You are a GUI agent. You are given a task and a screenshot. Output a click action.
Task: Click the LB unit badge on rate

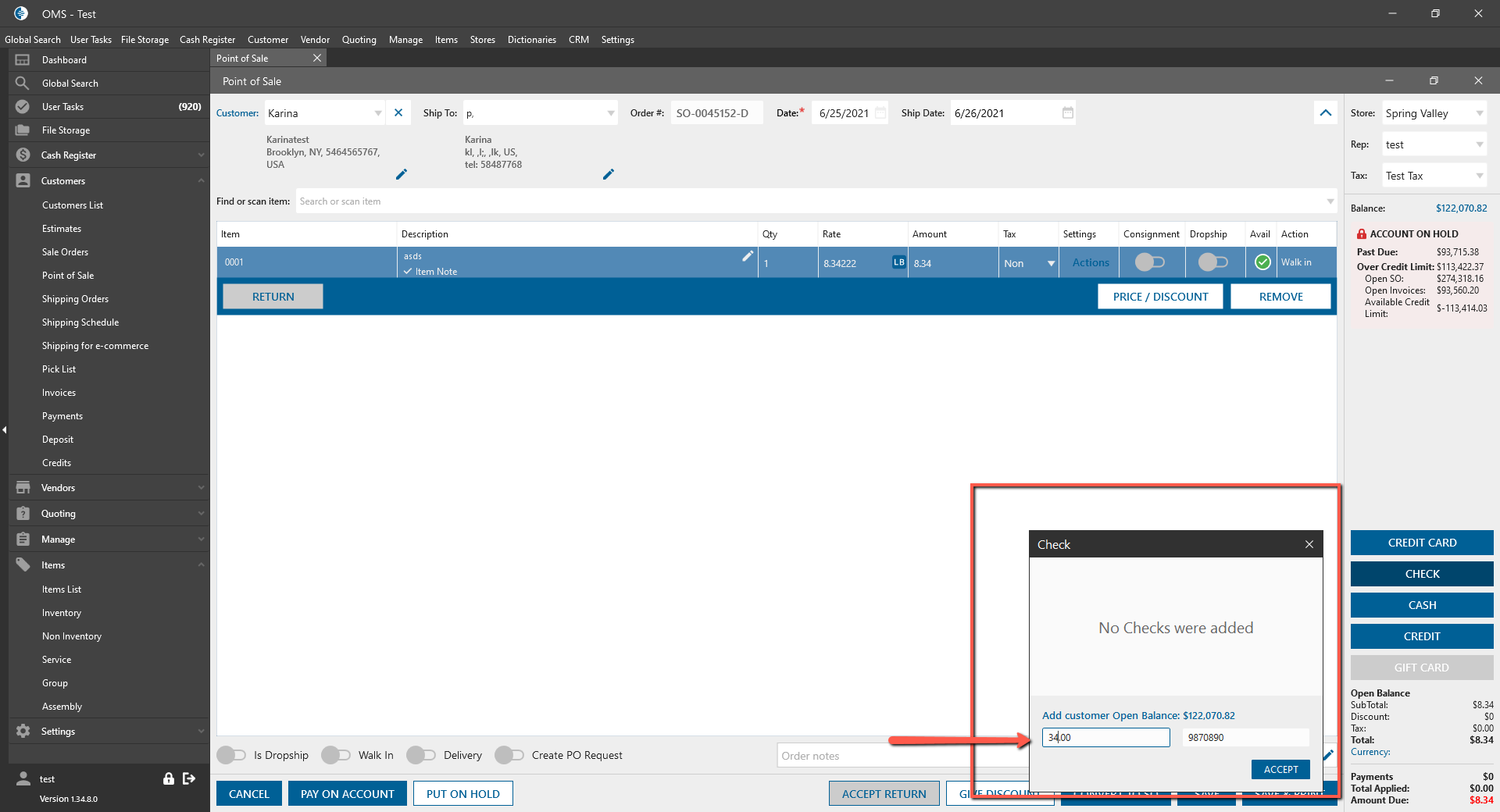[x=898, y=262]
